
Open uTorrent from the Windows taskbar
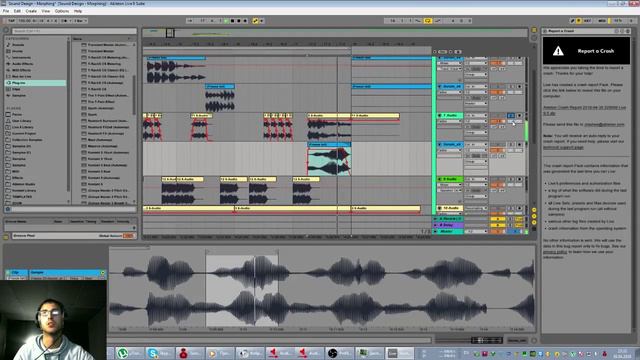pyautogui.click(x=128, y=353)
